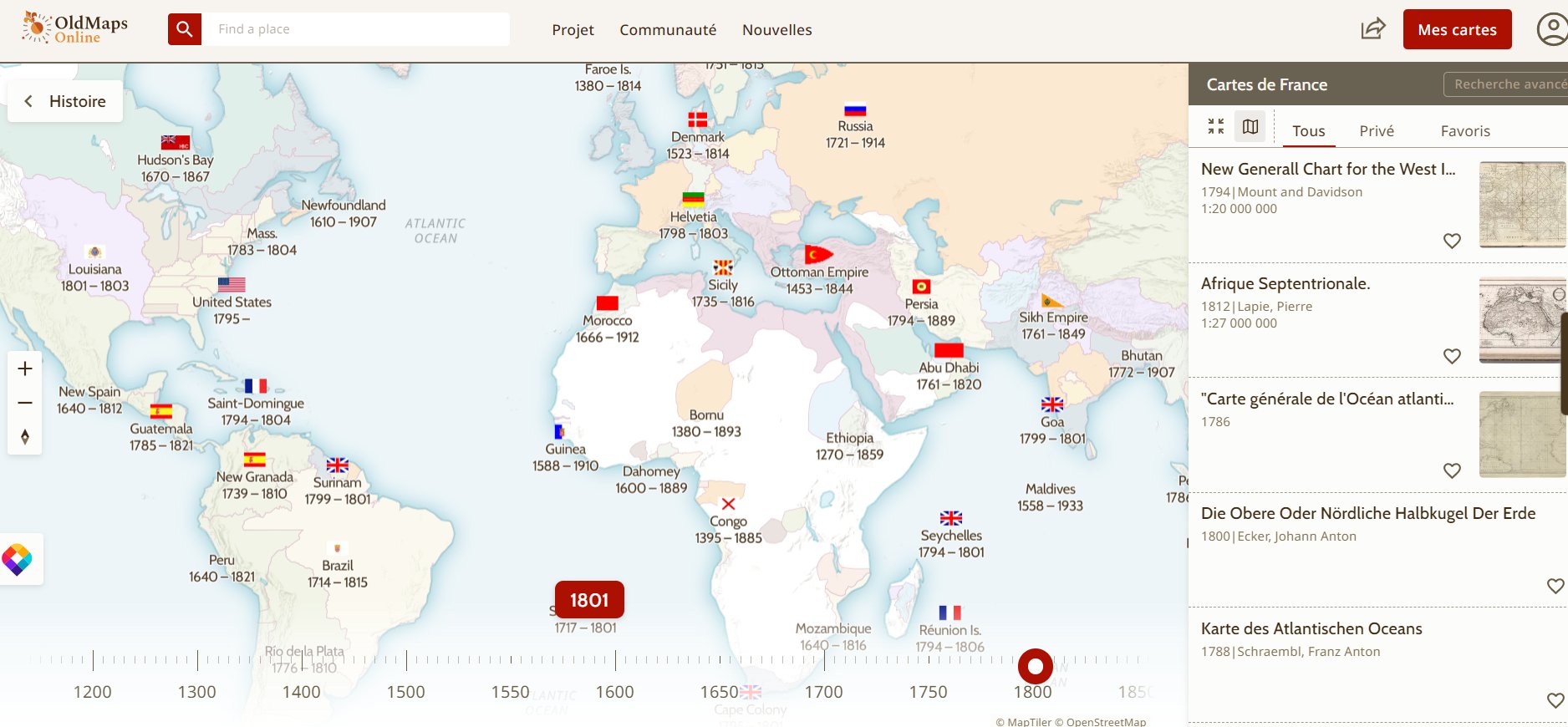Jump to 1300 on the timeline

pyautogui.click(x=197, y=692)
